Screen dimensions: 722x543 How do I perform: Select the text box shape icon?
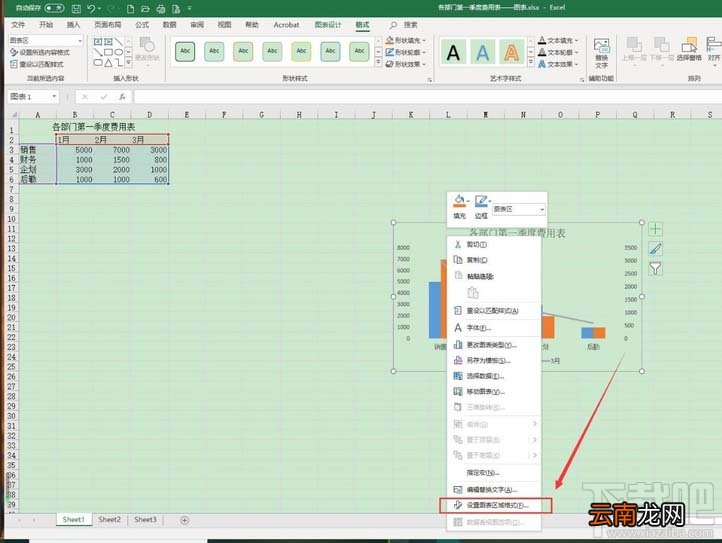(98, 41)
